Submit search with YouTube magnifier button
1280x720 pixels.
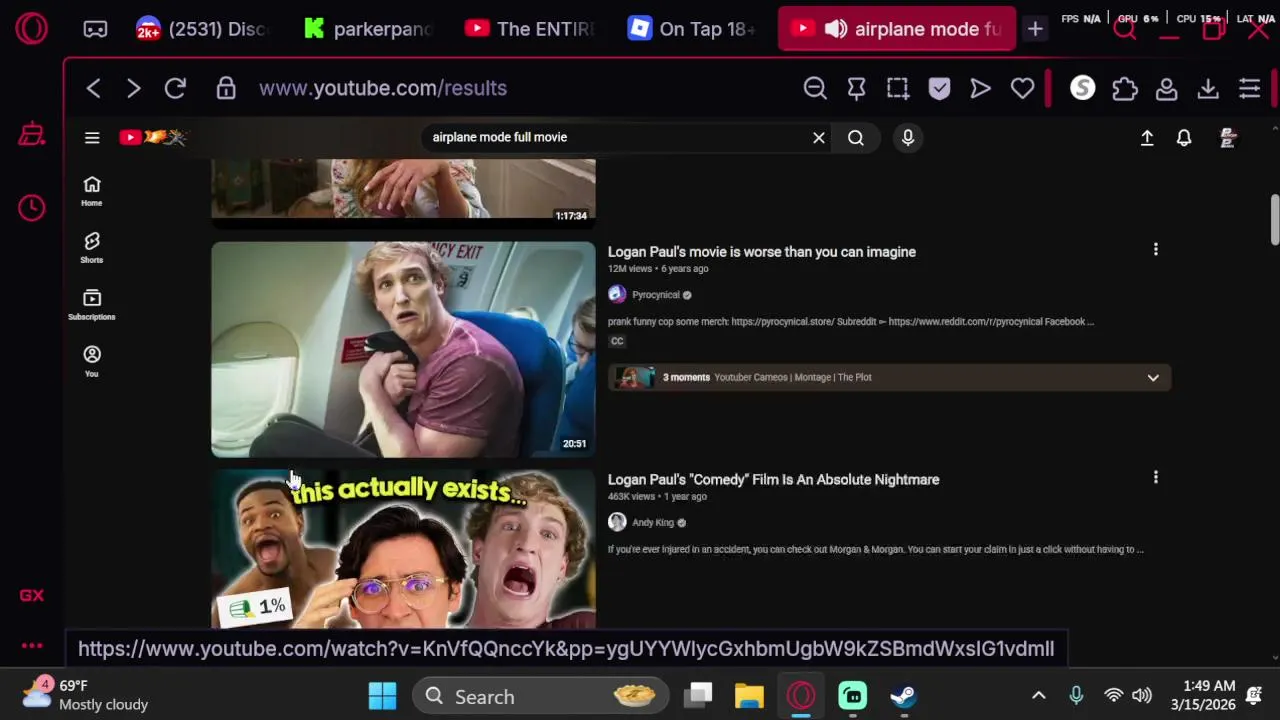pos(856,137)
